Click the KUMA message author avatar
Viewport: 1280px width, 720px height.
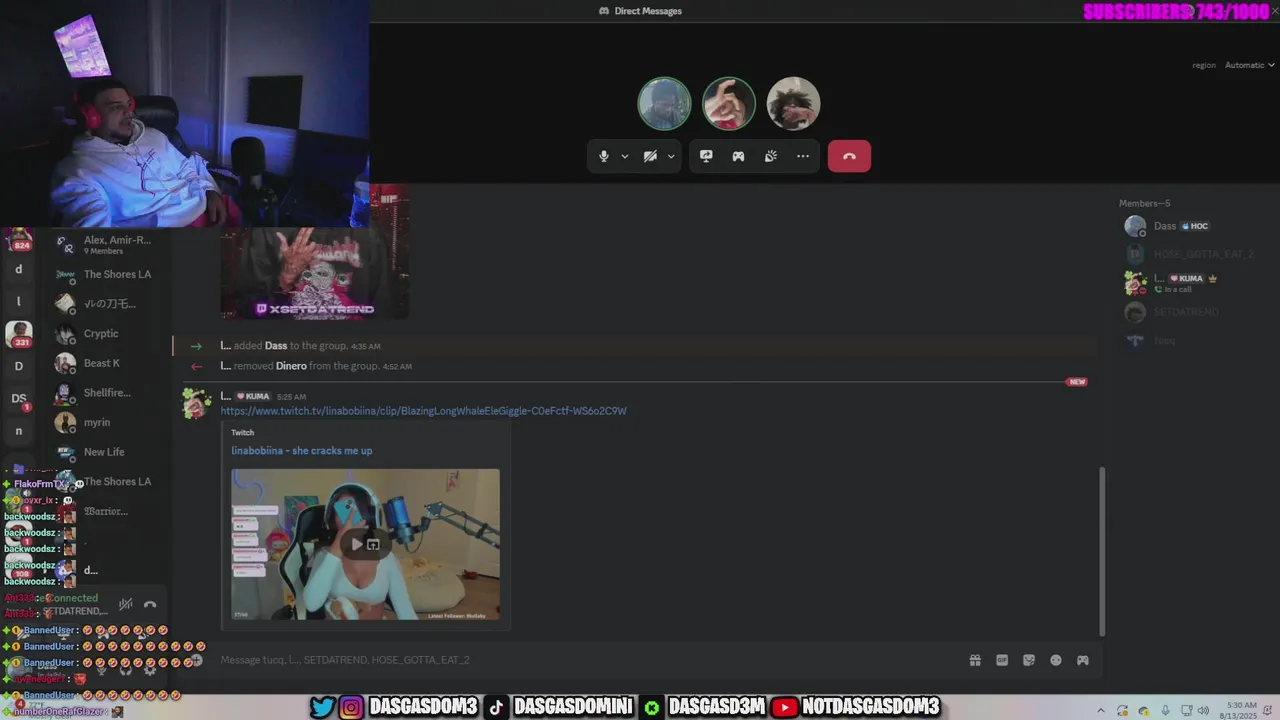[196, 402]
